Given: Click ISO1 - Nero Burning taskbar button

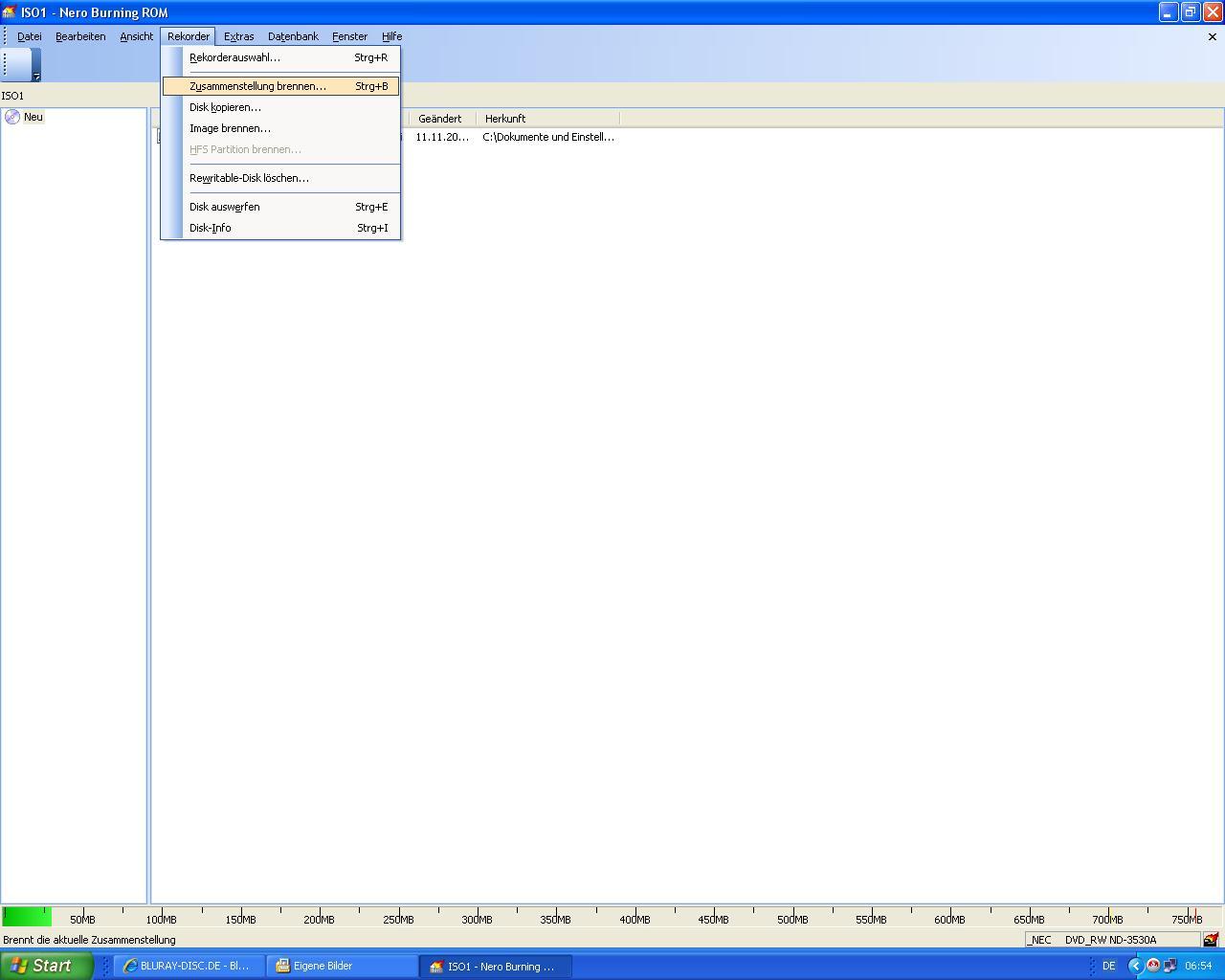Looking at the screenshot, I should pos(496,966).
